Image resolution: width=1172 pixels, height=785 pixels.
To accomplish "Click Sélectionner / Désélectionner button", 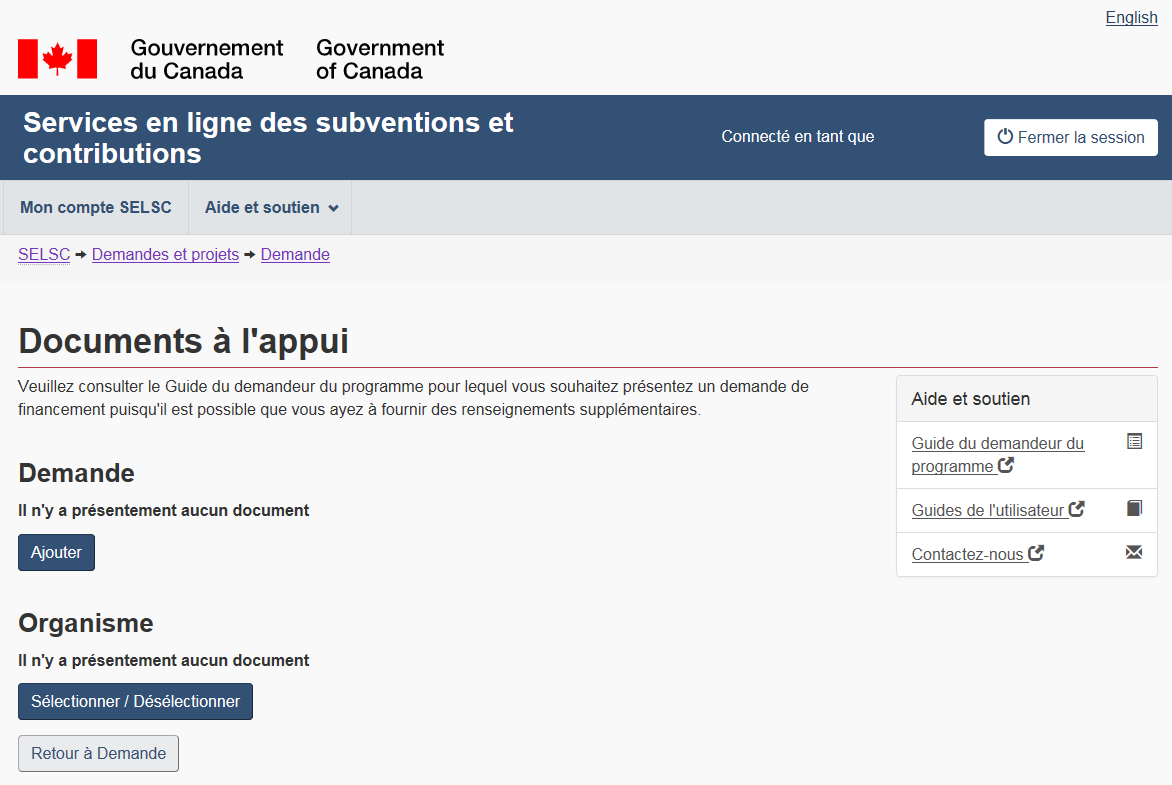I will pos(135,701).
